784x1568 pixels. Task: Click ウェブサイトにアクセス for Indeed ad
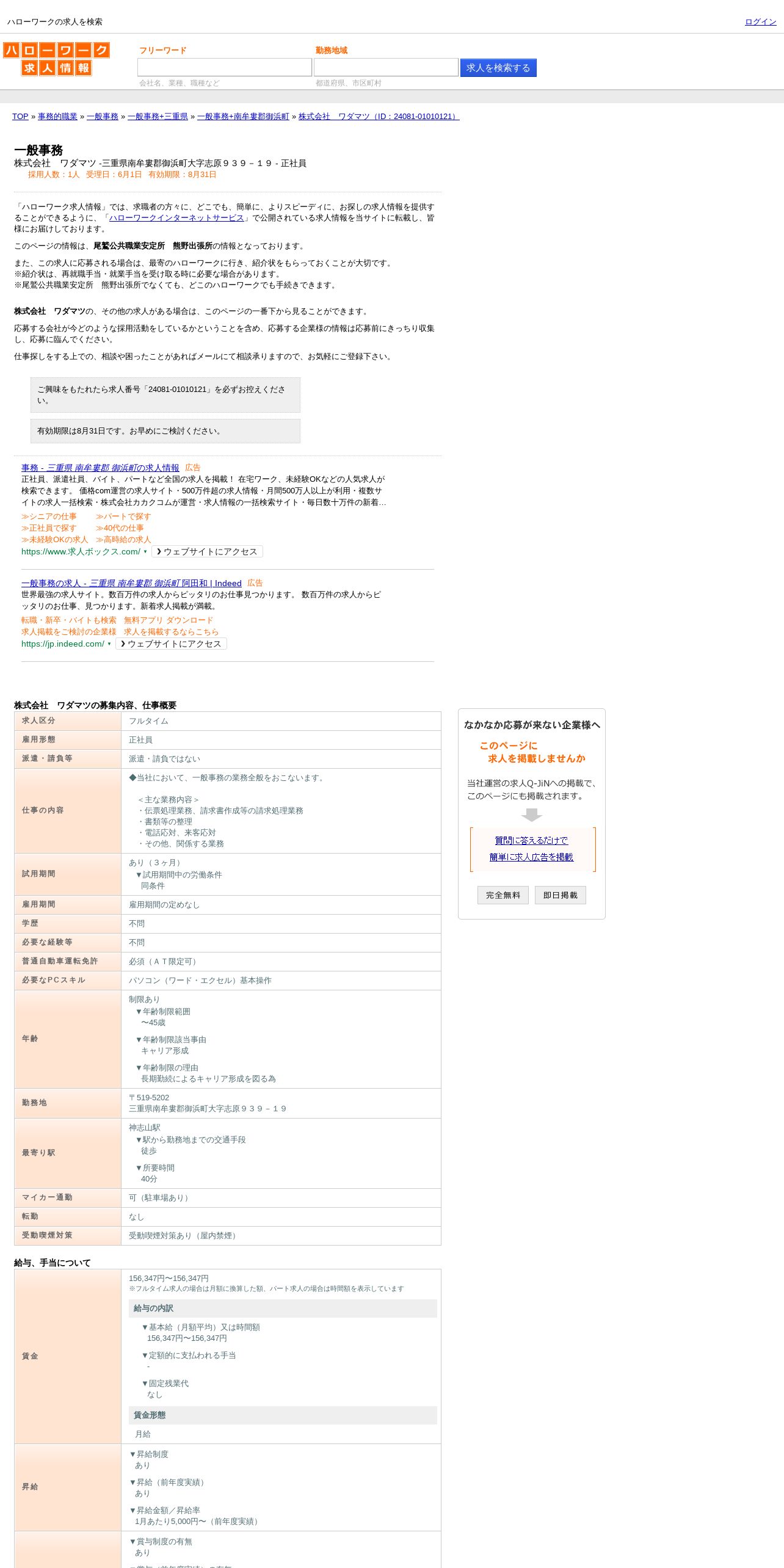(x=171, y=644)
